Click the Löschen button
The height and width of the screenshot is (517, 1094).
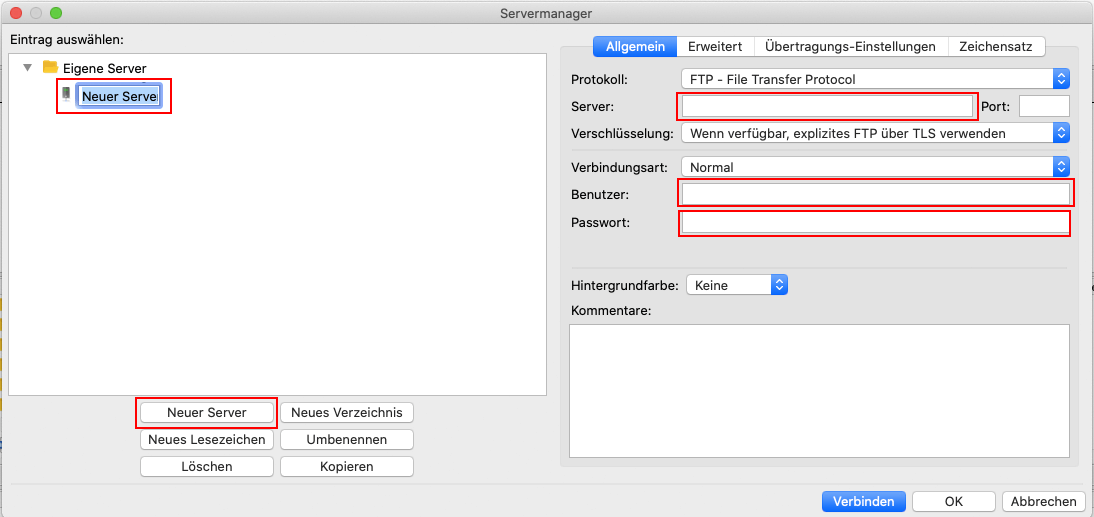pyautogui.click(x=207, y=466)
